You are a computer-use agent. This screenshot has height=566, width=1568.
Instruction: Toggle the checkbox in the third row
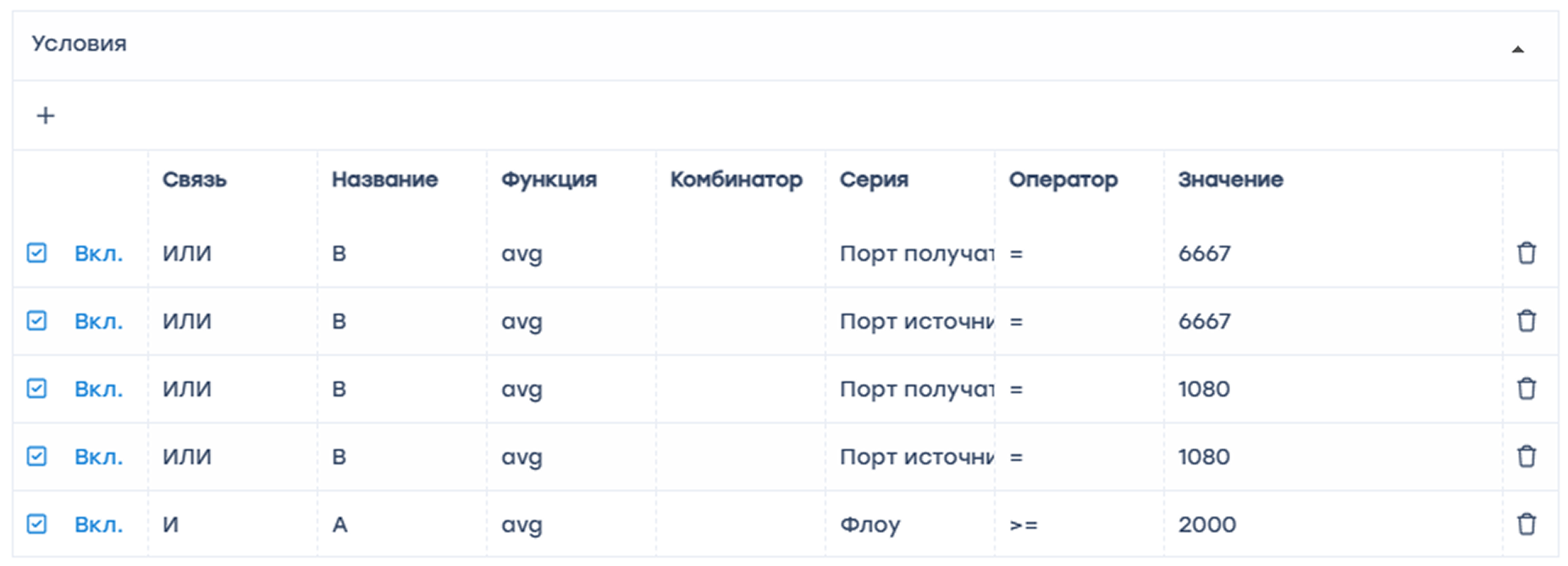(36, 389)
